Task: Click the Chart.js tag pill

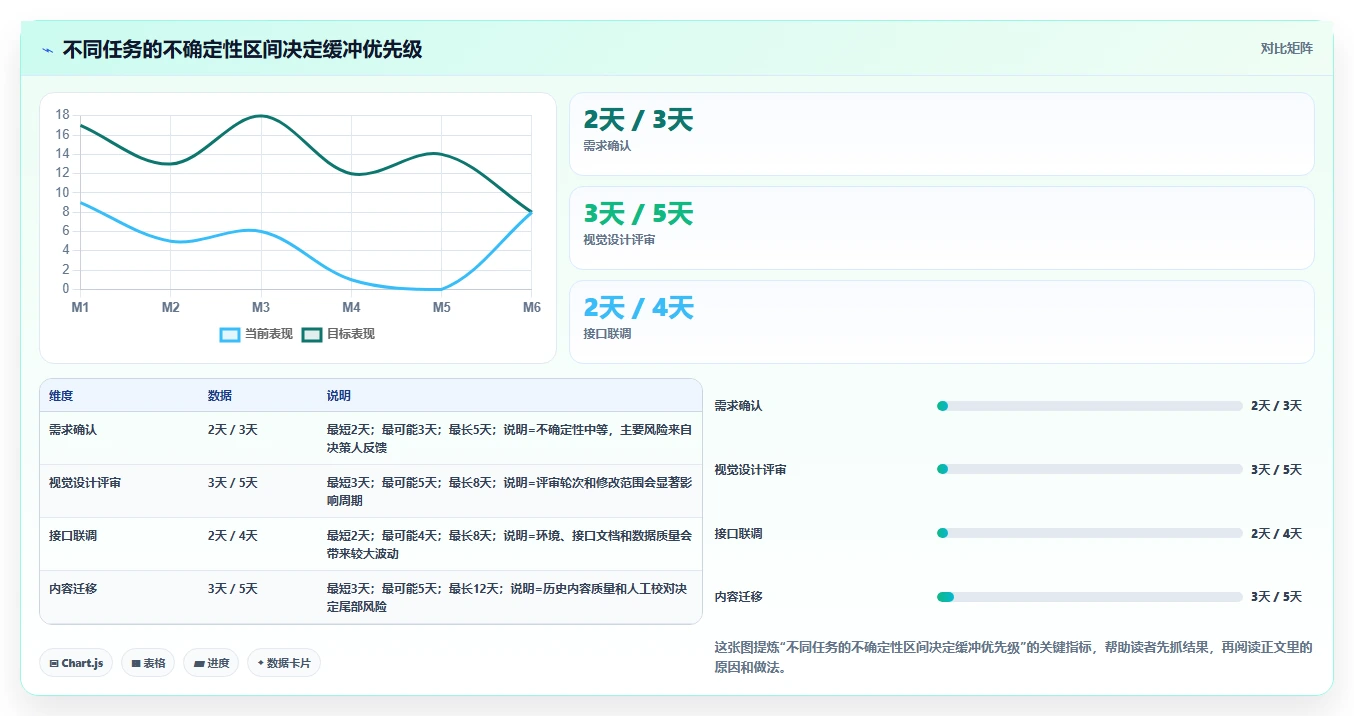Action: tap(76, 663)
